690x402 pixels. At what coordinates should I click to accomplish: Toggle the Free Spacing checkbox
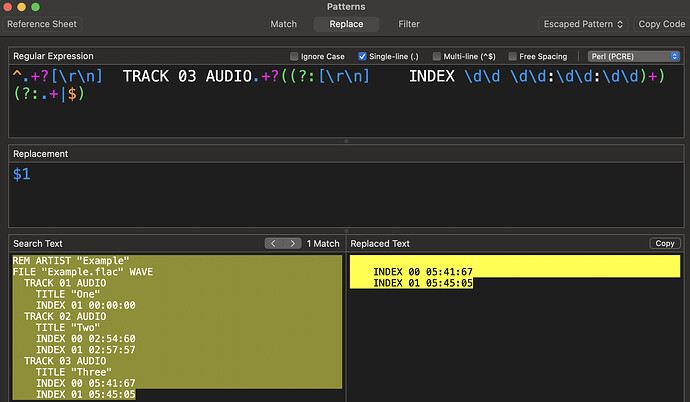click(x=512, y=56)
